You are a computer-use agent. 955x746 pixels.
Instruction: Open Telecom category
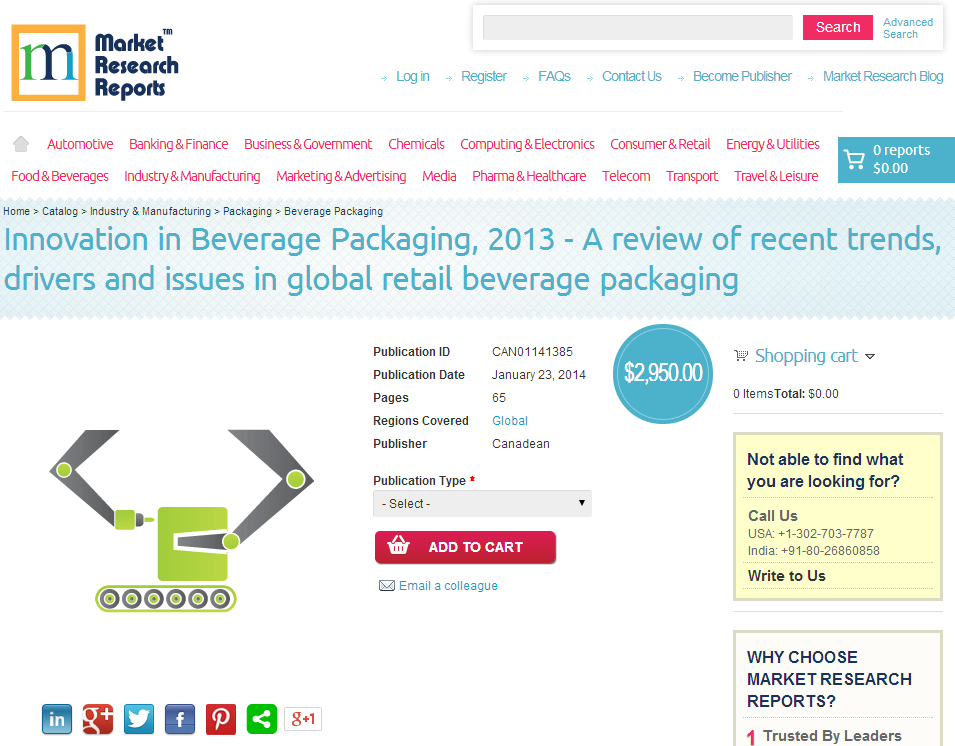(626, 177)
